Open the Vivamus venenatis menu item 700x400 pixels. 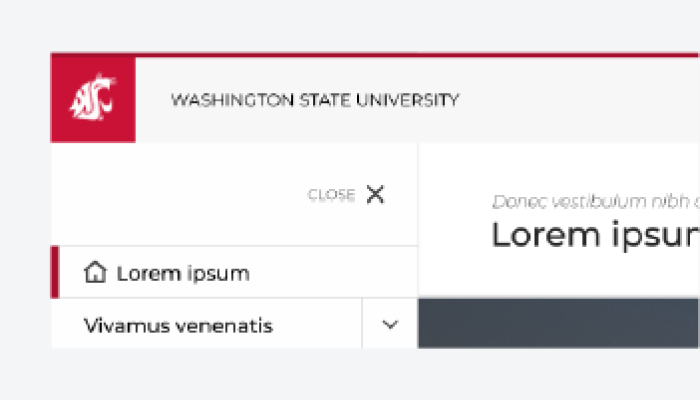[x=179, y=326]
